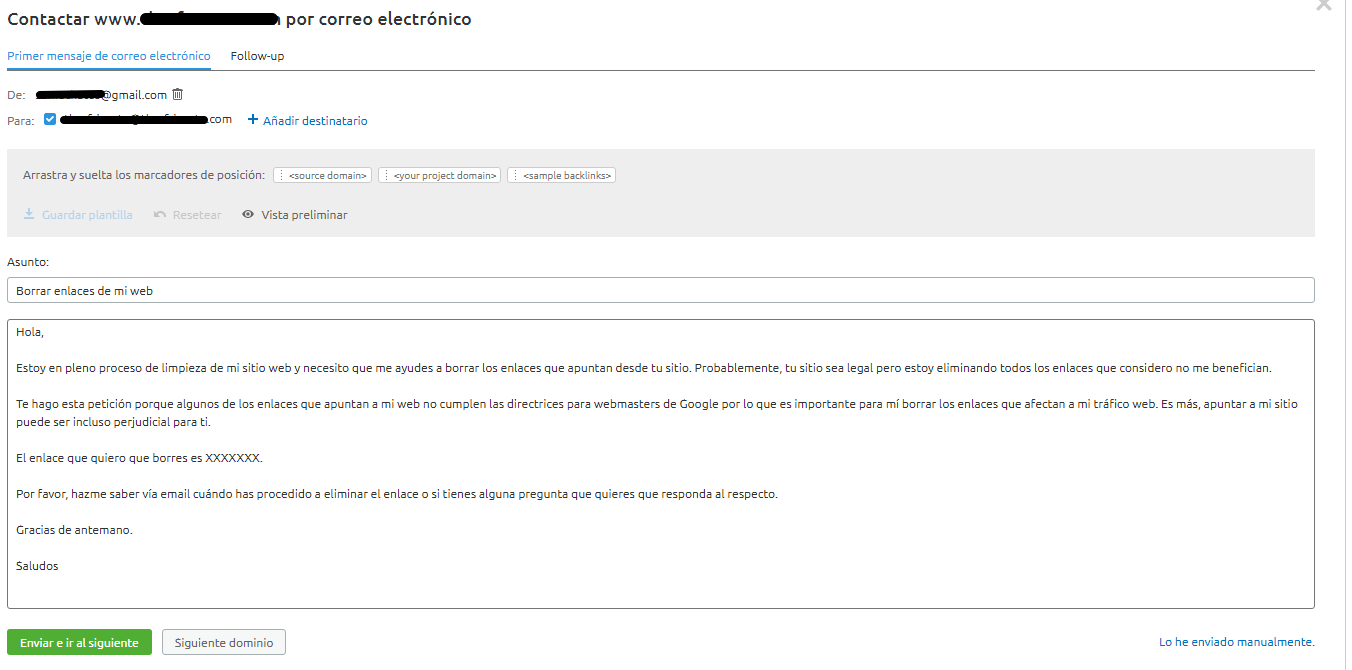Viewport: 1352px width, 670px height.
Task: Open Añadir destinatario to add a recipient
Action: tap(315, 120)
